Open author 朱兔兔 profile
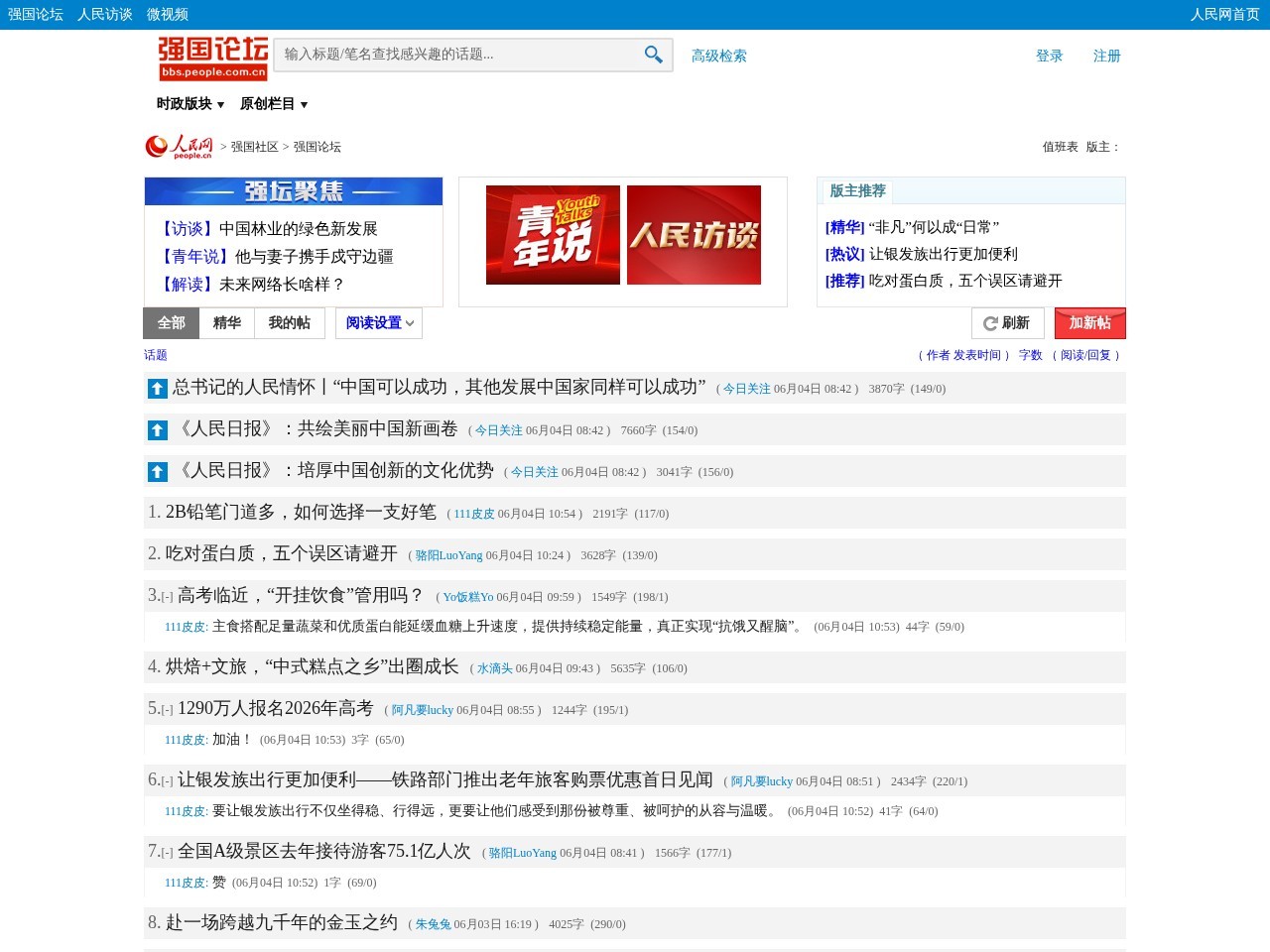 click(434, 924)
